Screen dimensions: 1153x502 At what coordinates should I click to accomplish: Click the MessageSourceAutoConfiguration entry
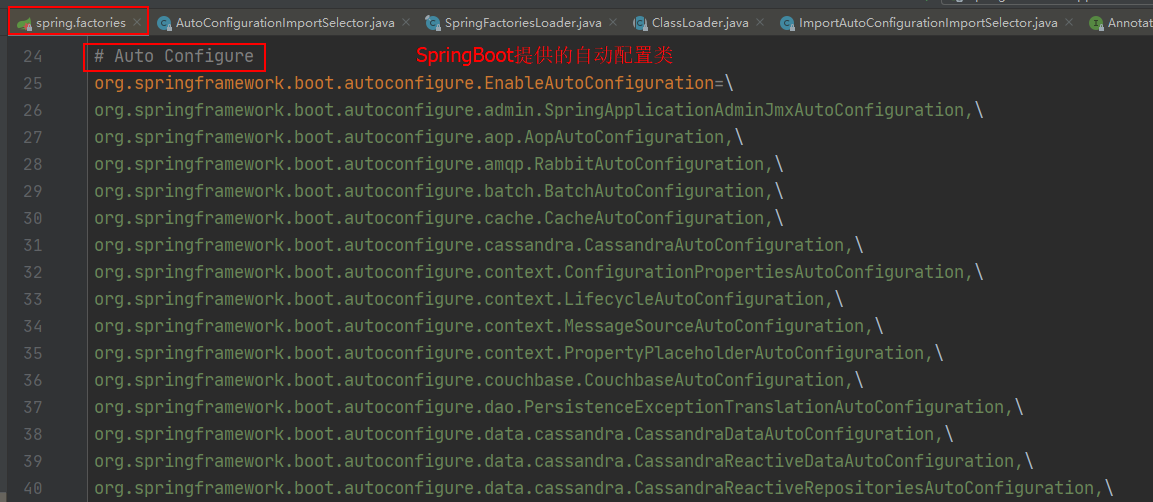click(x=489, y=326)
